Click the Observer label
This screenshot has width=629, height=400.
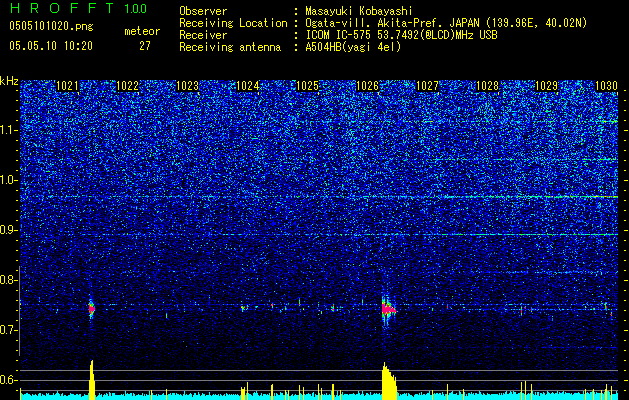(203, 11)
